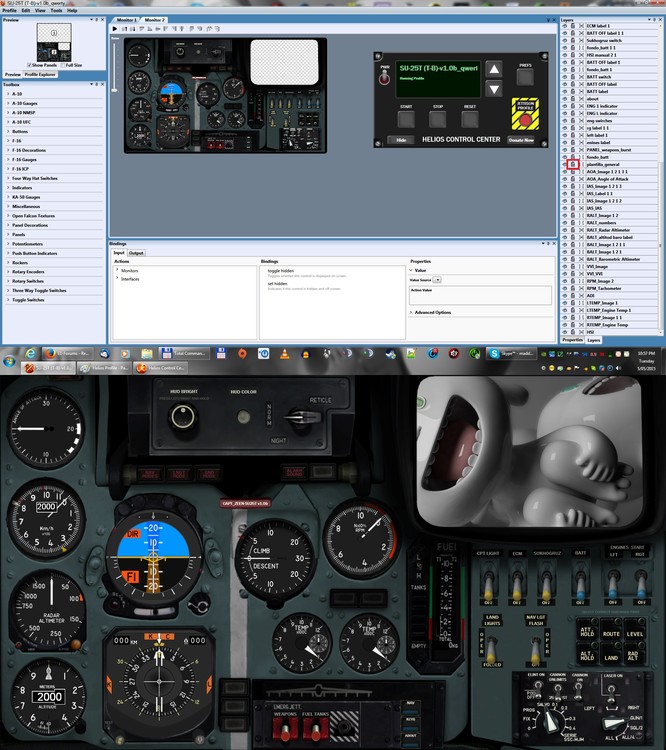Screen dimensions: 666x750
Task: Toggle snap icon on IAS_IAS row
Action: 581,208
